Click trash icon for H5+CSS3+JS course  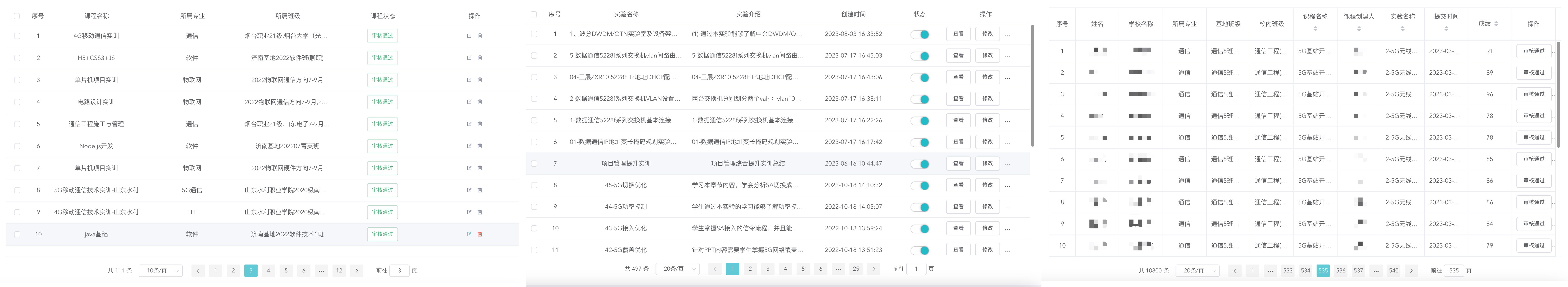pos(480,58)
